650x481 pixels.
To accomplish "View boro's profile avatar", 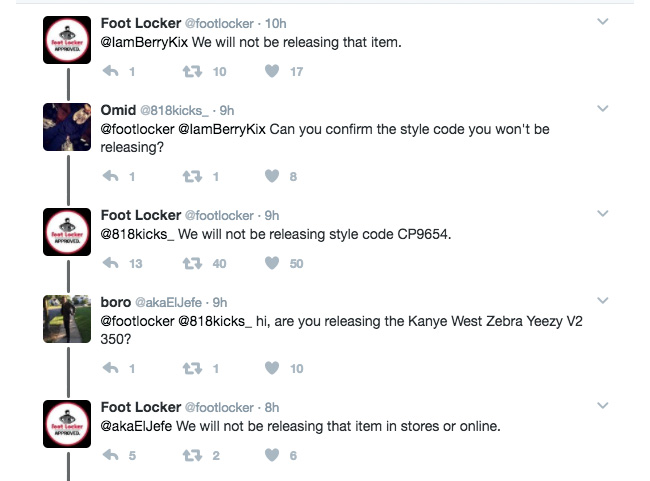I will pos(68,319).
